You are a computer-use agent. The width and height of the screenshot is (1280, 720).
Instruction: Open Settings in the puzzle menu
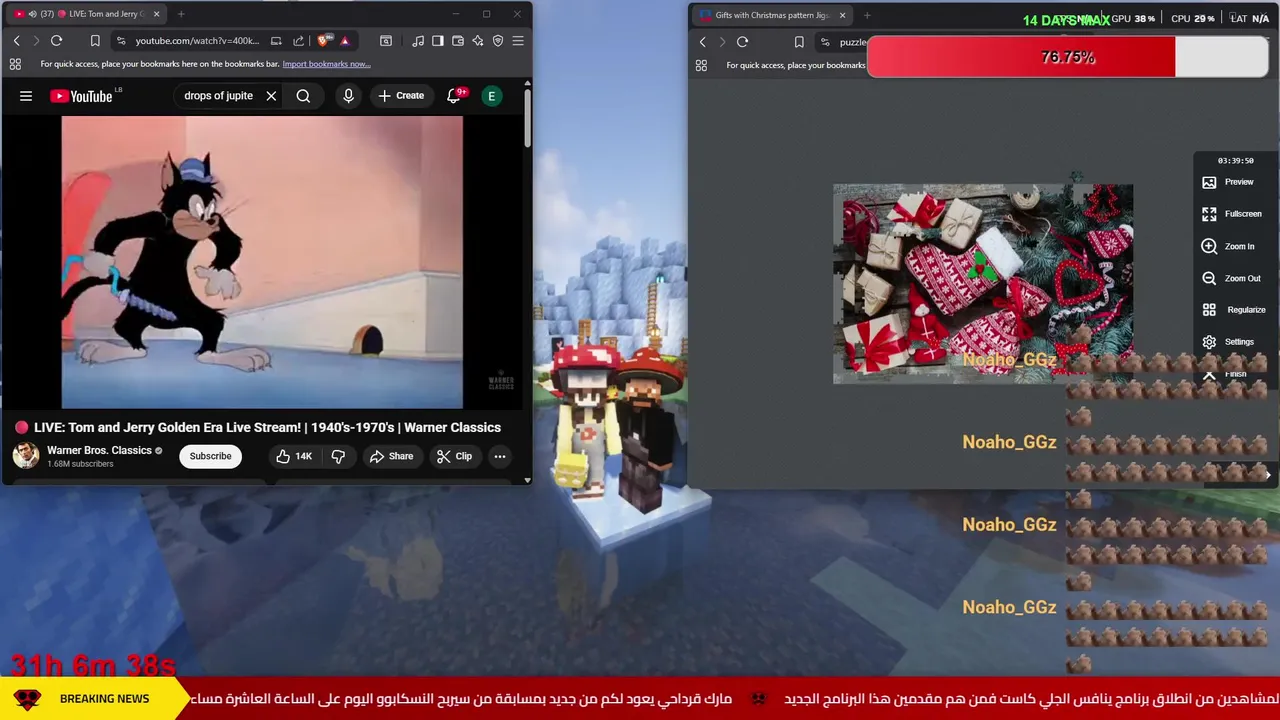coord(1228,342)
